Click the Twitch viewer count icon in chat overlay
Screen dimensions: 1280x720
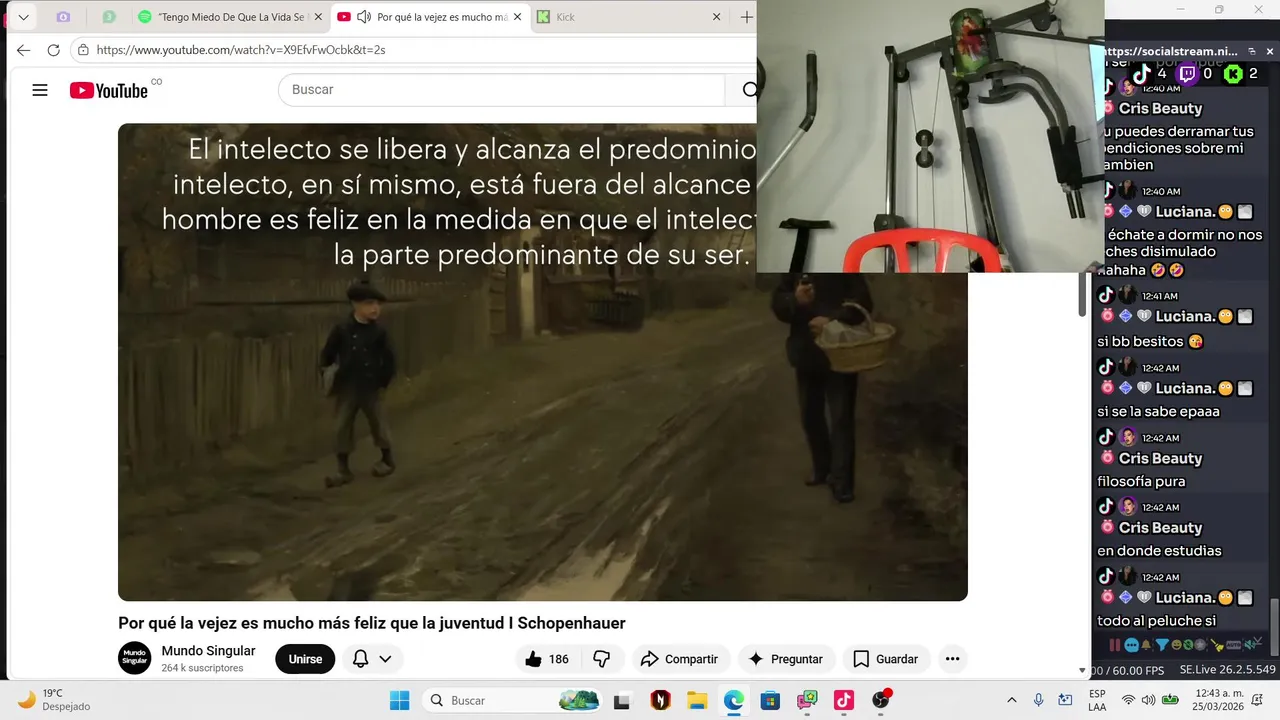(x=1188, y=74)
